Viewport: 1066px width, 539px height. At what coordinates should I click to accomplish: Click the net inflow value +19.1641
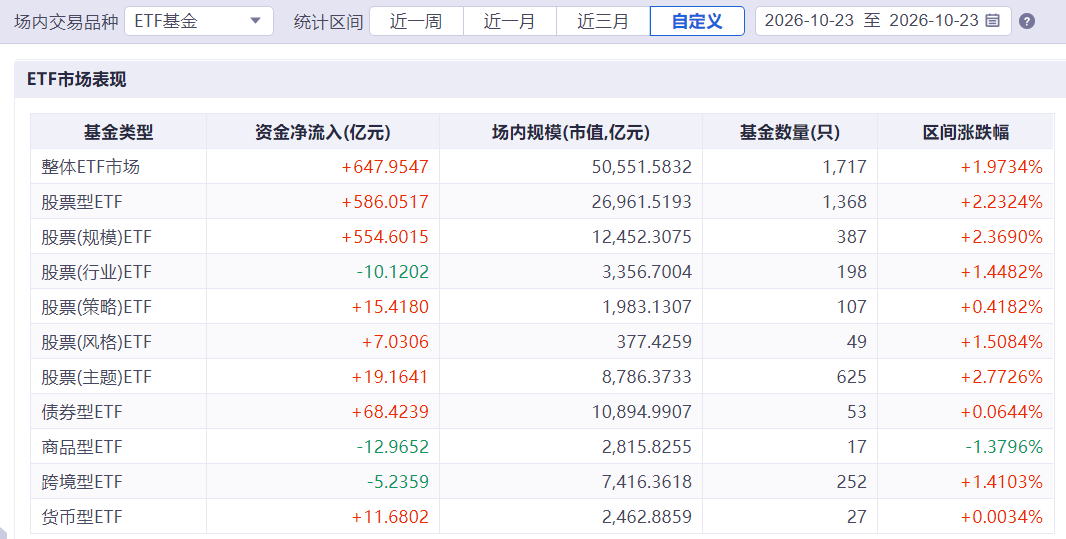coord(390,377)
